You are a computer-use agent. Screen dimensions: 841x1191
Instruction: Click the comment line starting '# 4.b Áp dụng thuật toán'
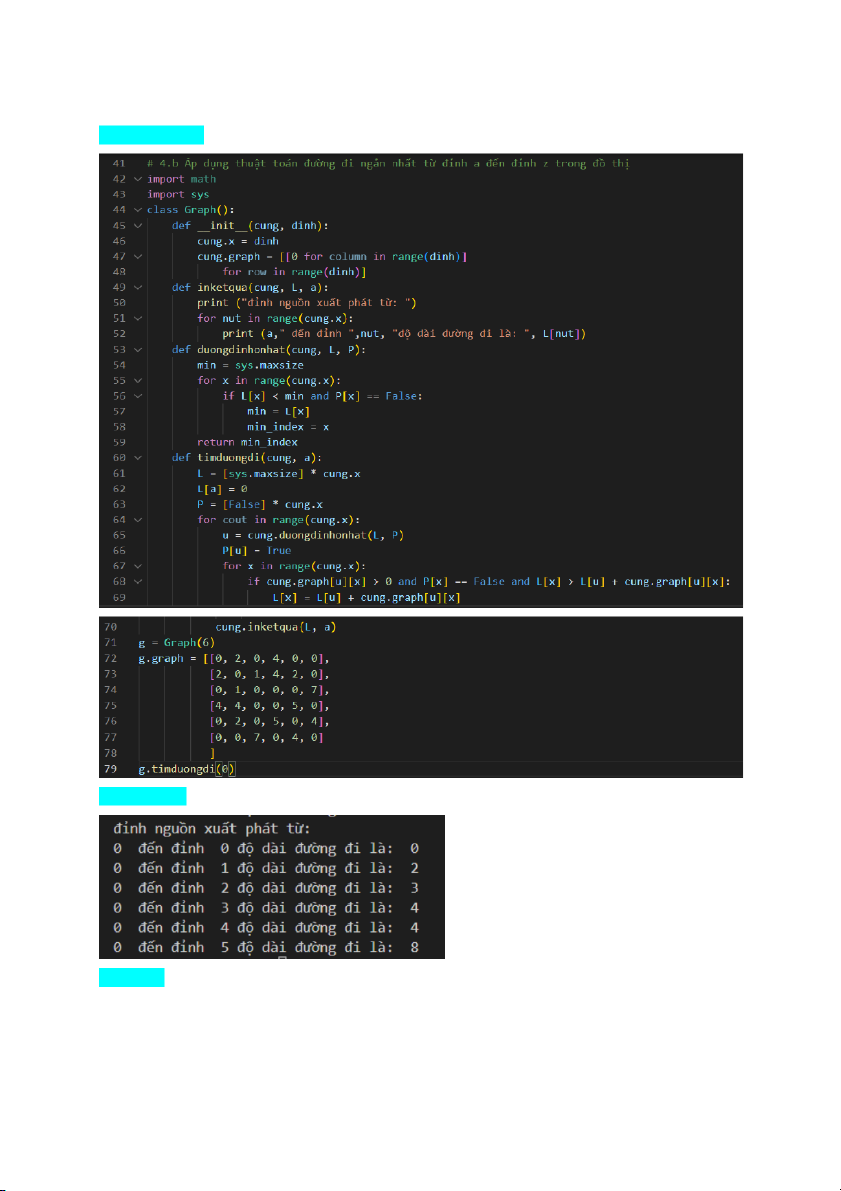387,163
